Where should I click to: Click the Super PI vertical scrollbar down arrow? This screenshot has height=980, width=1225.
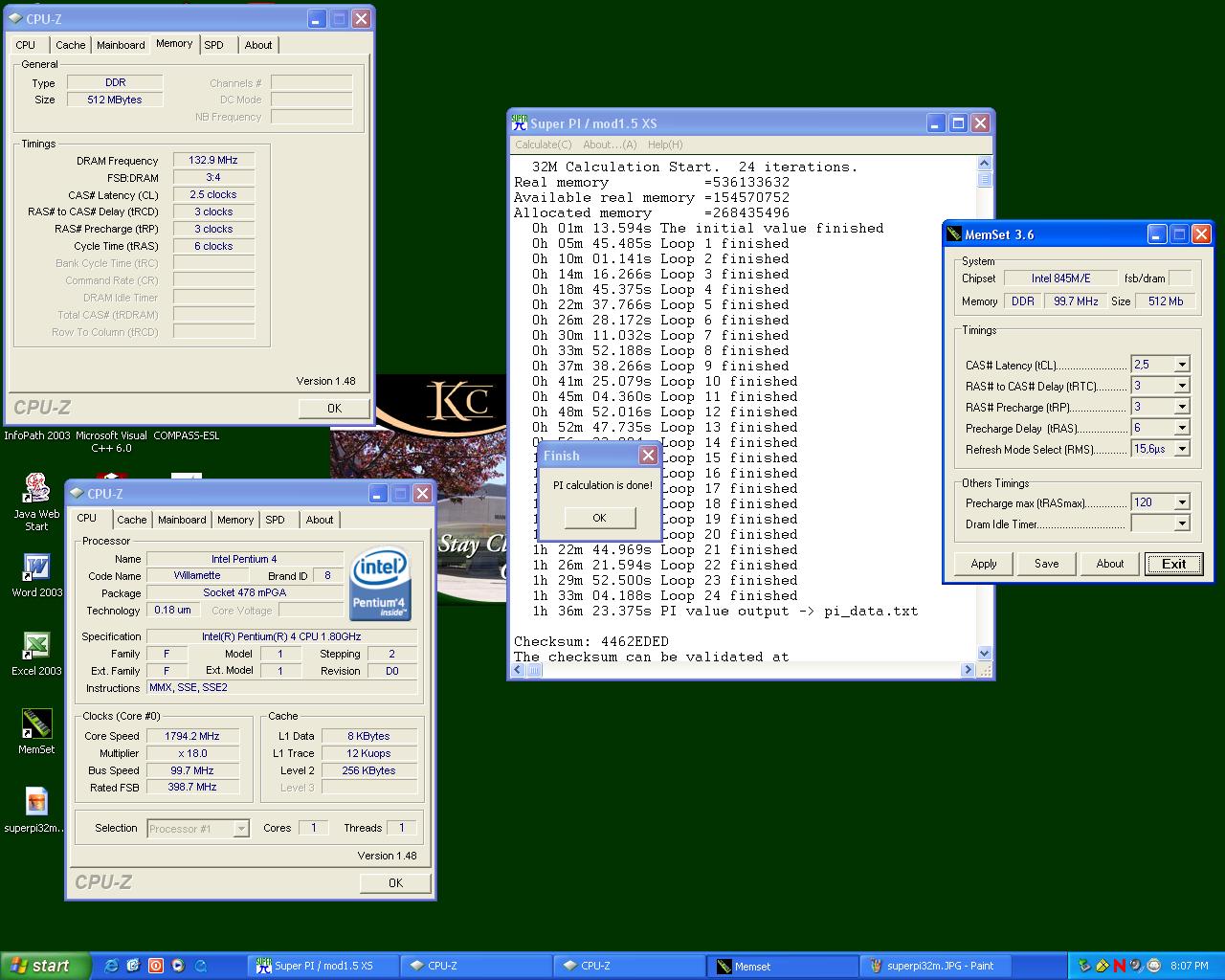(985, 653)
